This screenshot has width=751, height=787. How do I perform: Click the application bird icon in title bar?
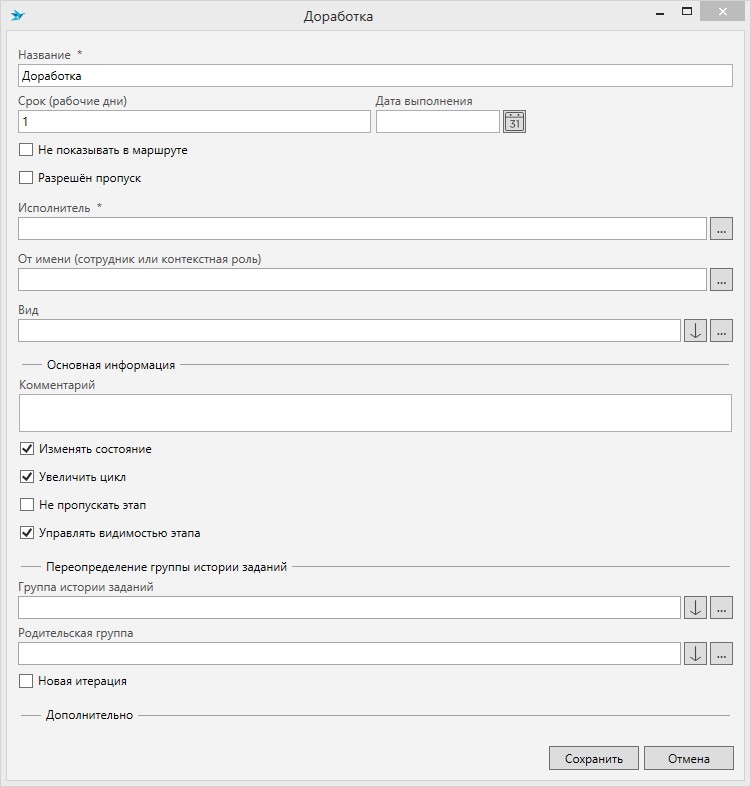click(x=18, y=16)
